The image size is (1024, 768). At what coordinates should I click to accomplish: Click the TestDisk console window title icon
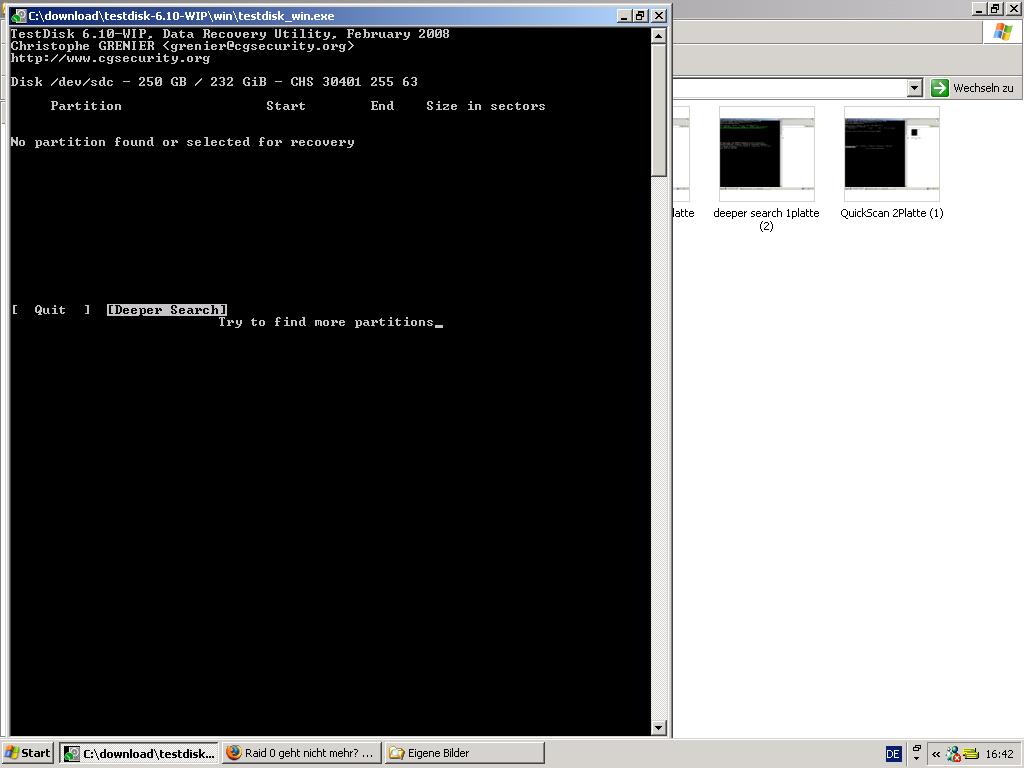[19, 16]
